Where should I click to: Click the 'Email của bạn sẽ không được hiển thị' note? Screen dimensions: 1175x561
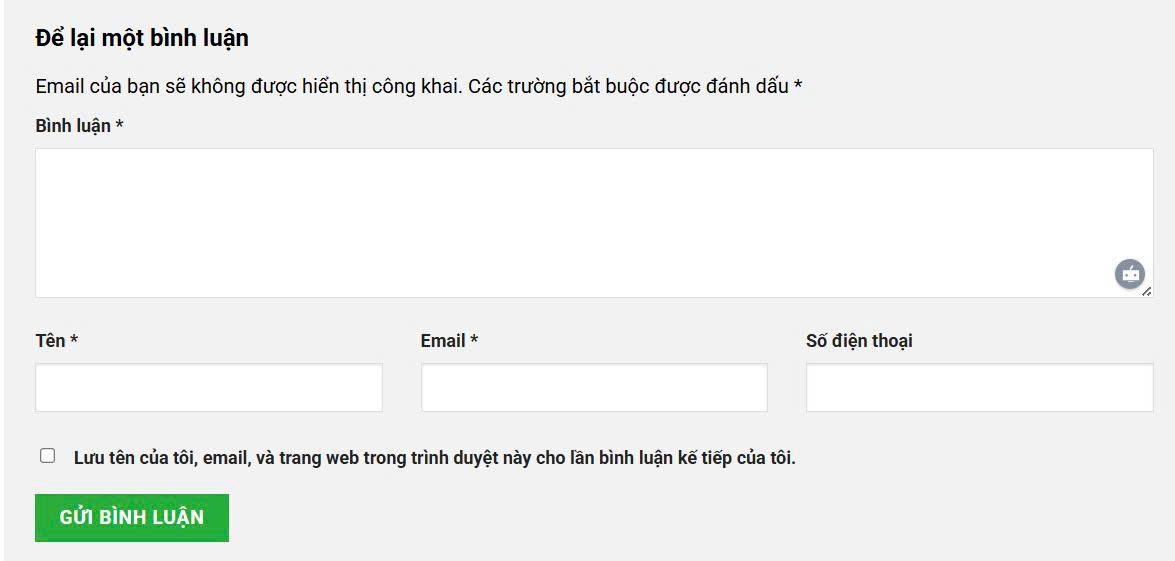click(x=419, y=86)
